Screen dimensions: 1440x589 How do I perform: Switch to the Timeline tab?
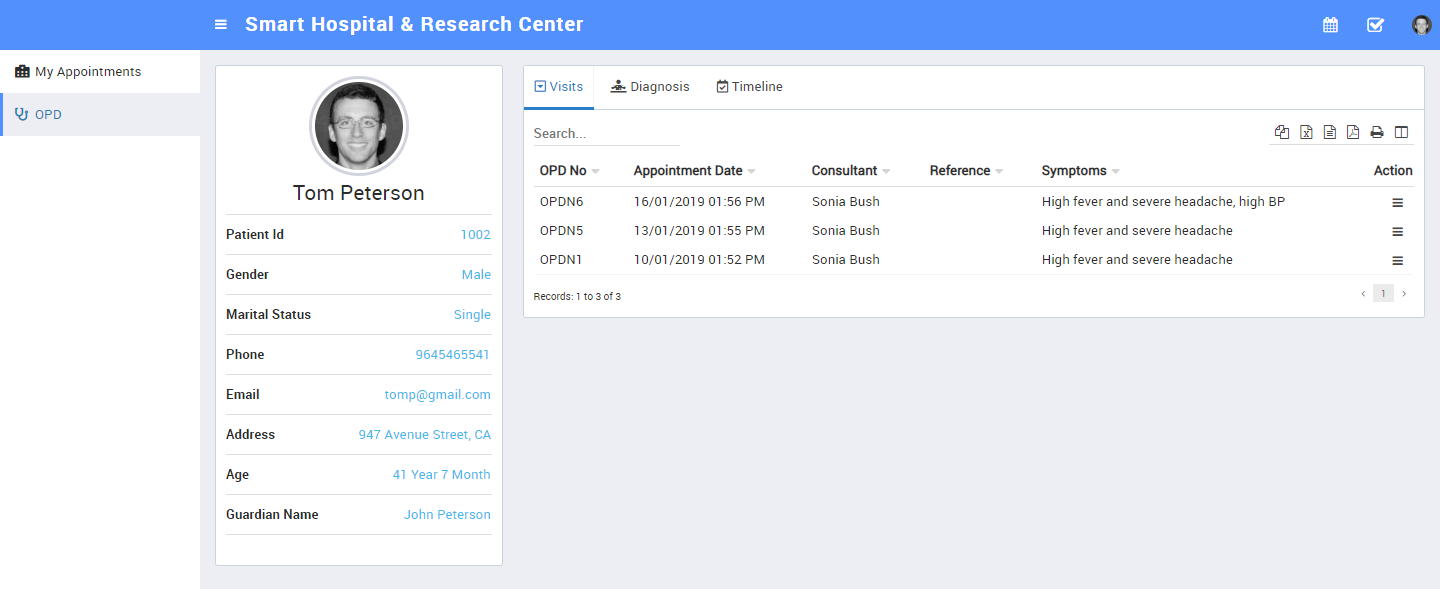(x=749, y=87)
